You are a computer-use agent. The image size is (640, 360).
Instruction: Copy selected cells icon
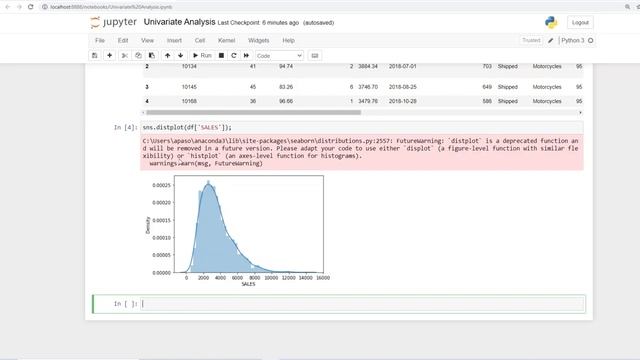pos(138,56)
